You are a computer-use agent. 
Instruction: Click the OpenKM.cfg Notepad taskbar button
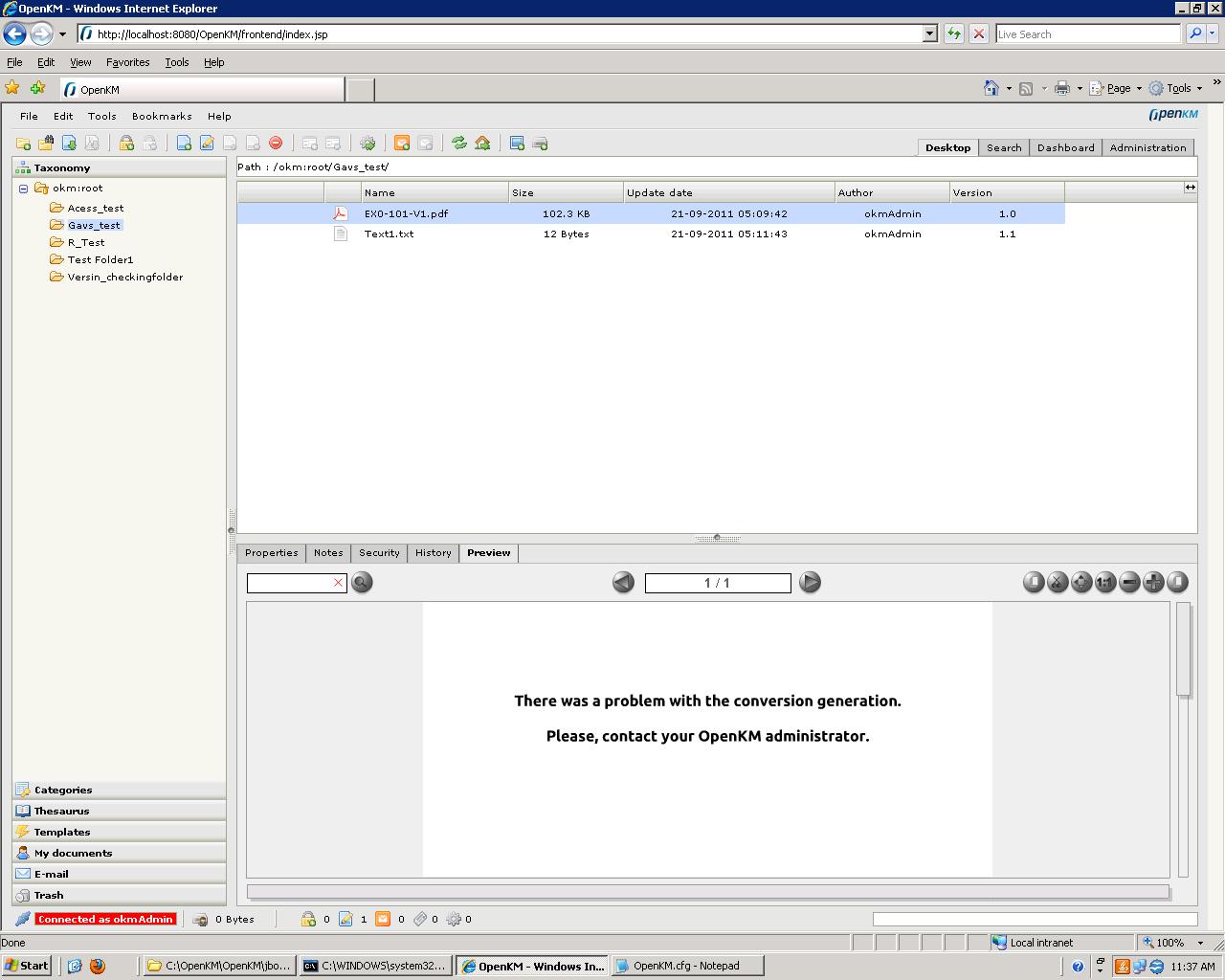(x=687, y=965)
